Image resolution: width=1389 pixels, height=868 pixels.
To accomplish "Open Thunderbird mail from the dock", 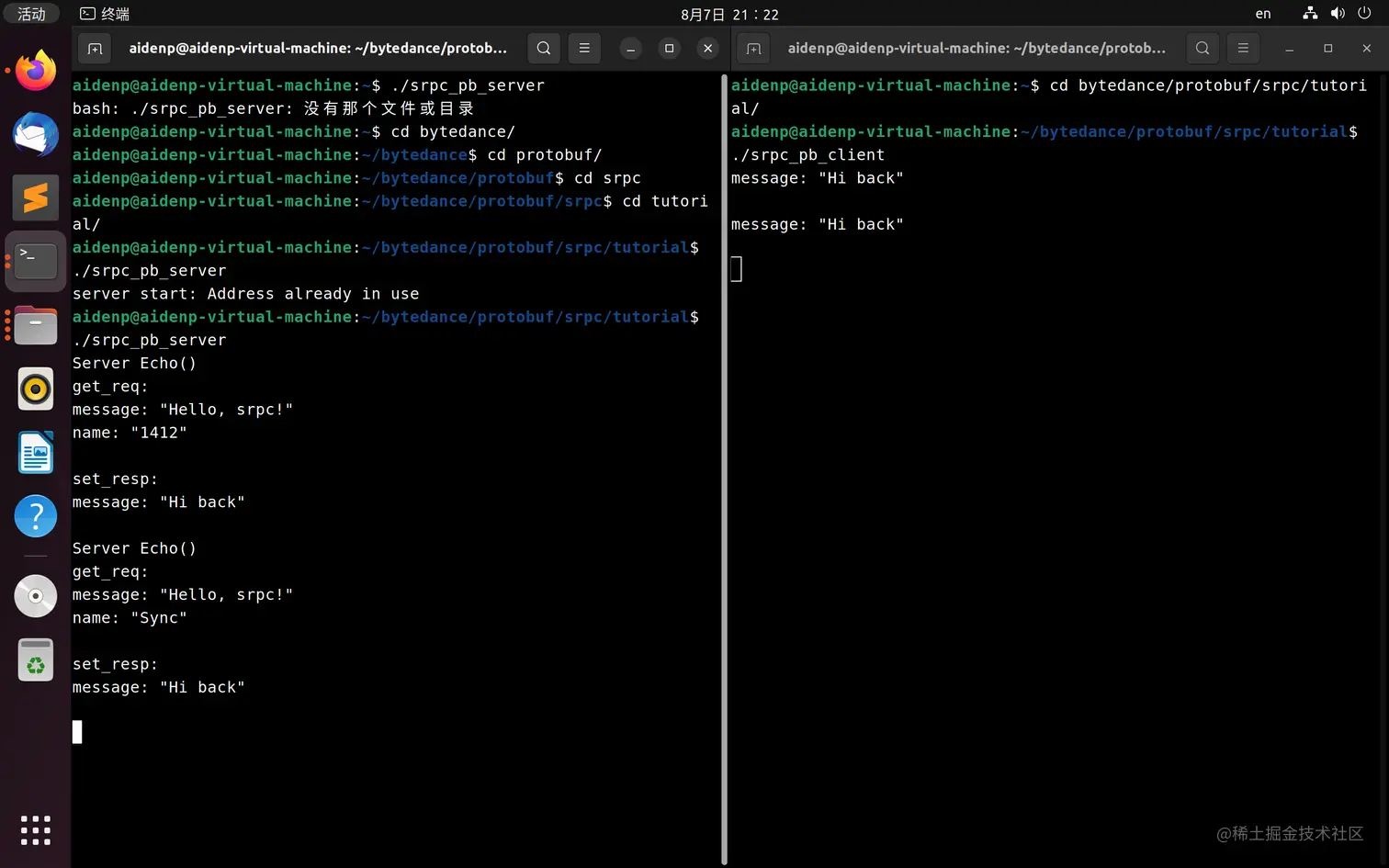I will tap(36, 134).
